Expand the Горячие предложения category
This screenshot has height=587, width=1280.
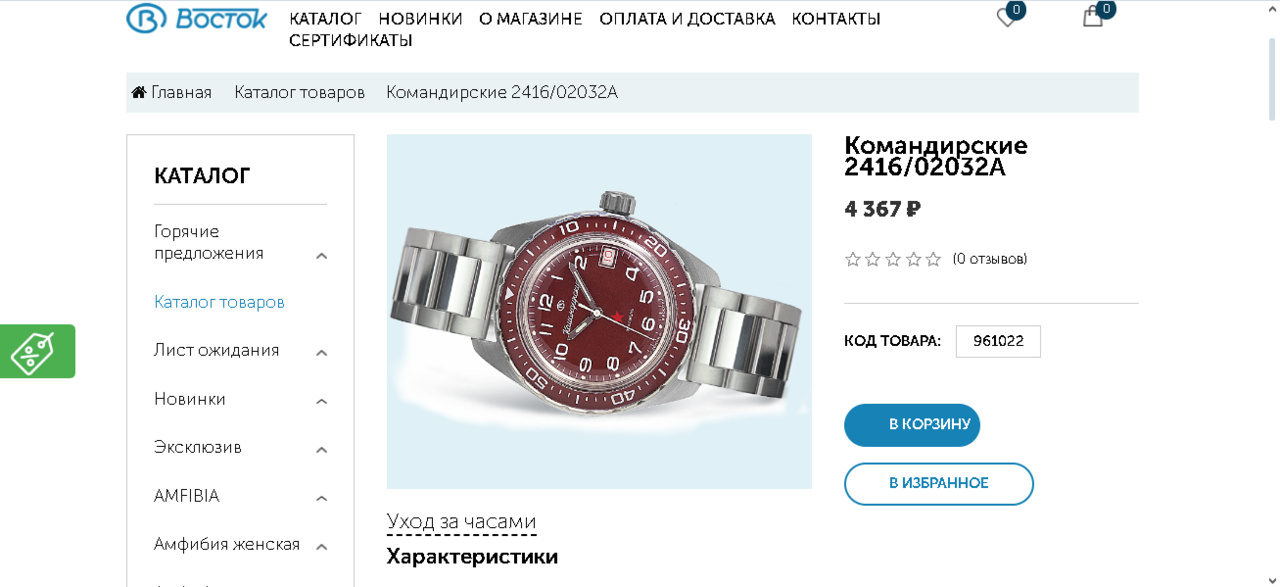point(322,256)
